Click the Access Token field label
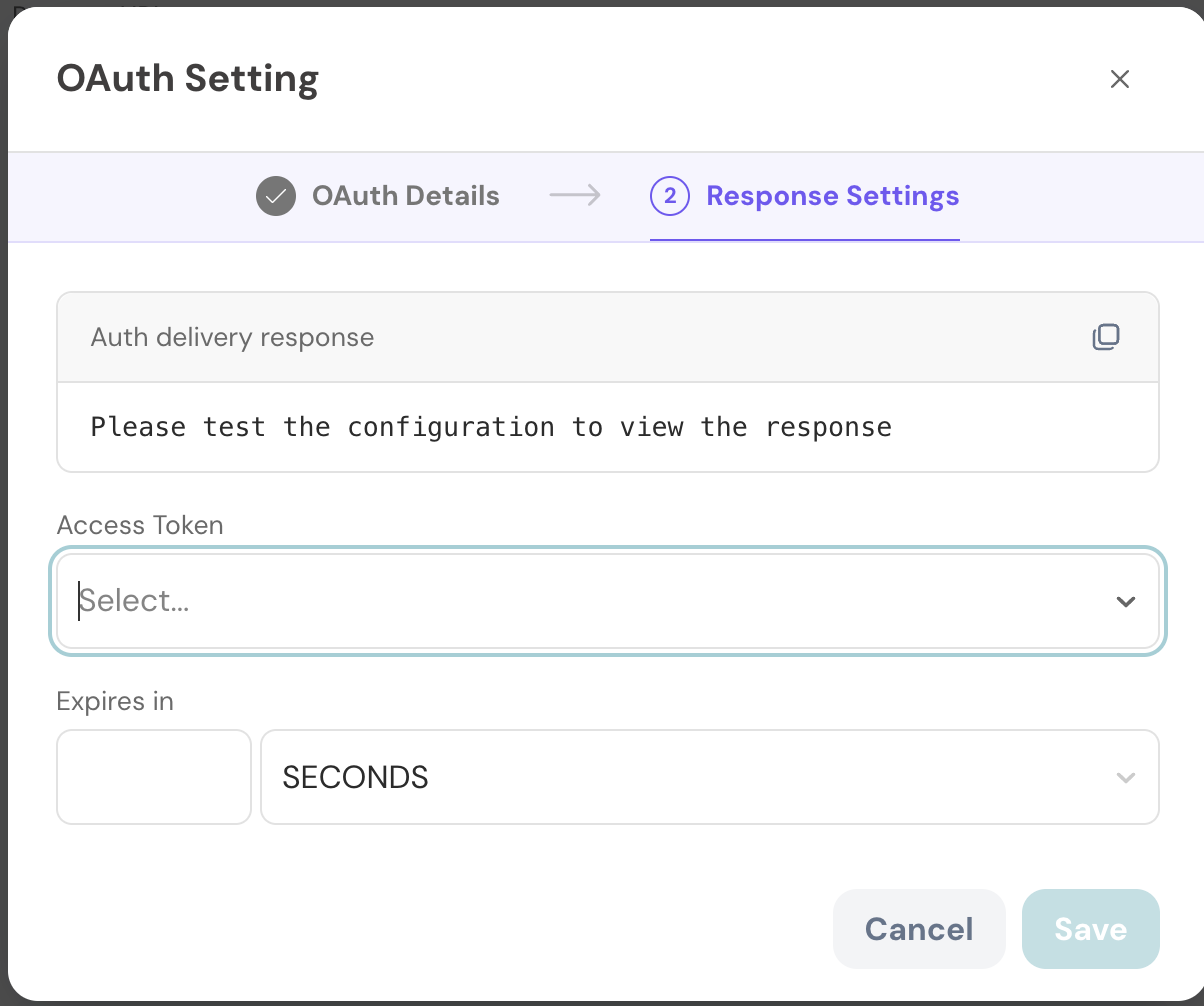This screenshot has height=1006, width=1204. click(140, 525)
